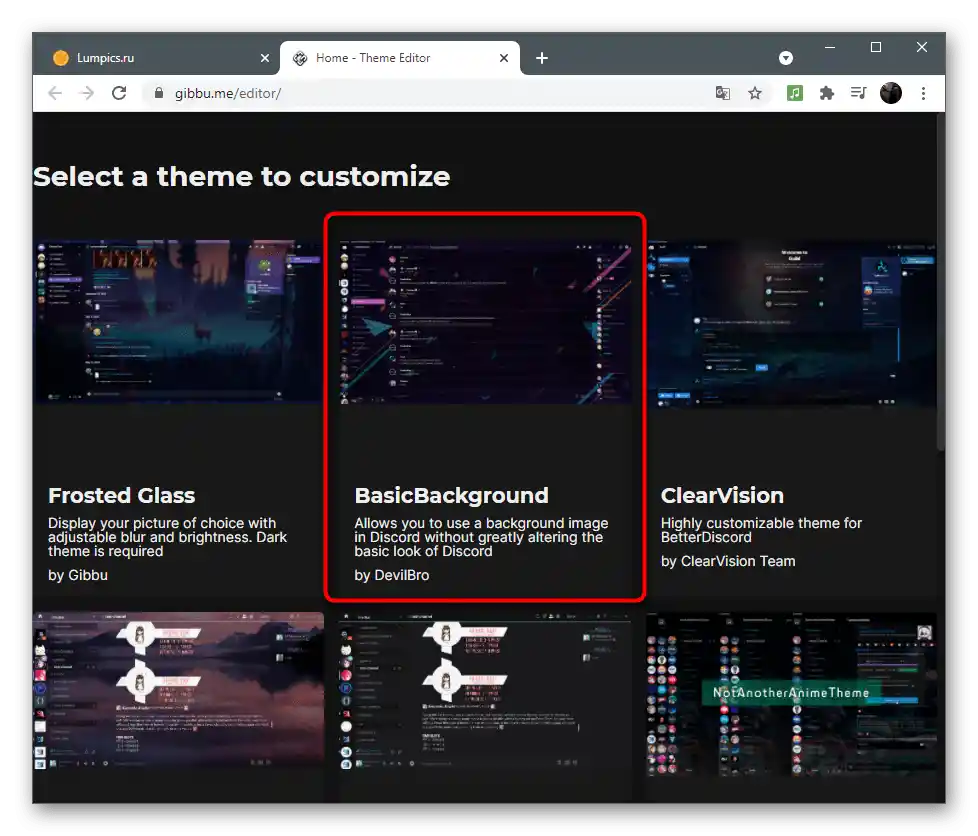Open the ClearVision theme preview image
Image resolution: width=978 pixels, height=836 pixels.
(x=792, y=324)
